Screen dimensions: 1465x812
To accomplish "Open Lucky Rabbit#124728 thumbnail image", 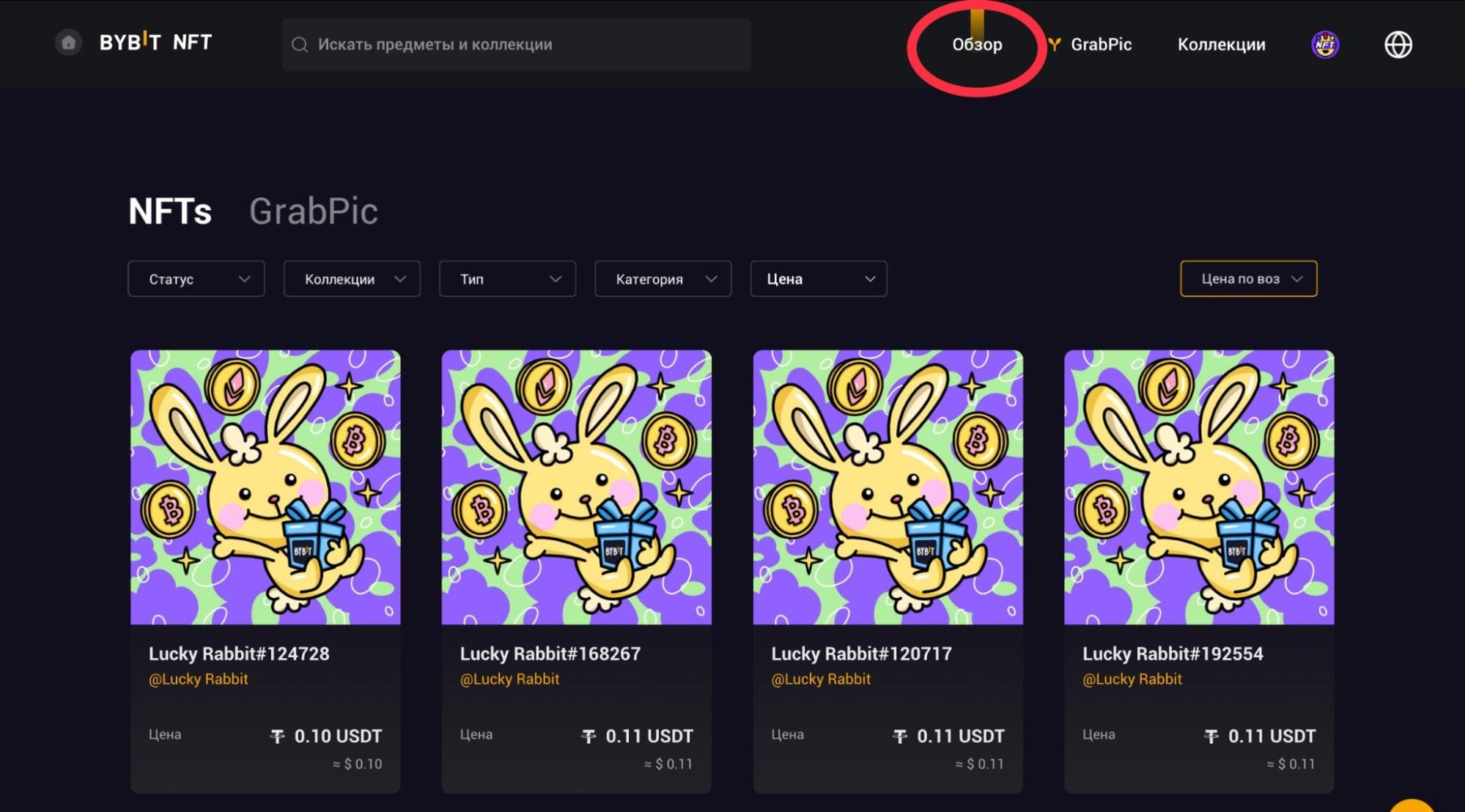I will click(265, 487).
